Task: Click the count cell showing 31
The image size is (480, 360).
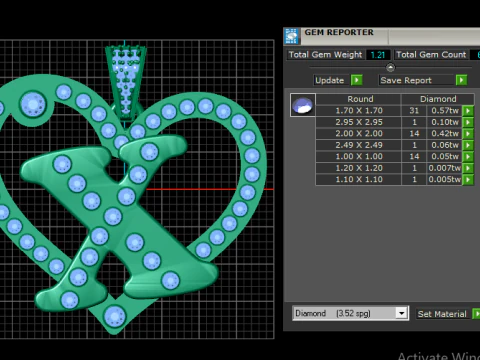Action: click(x=414, y=111)
